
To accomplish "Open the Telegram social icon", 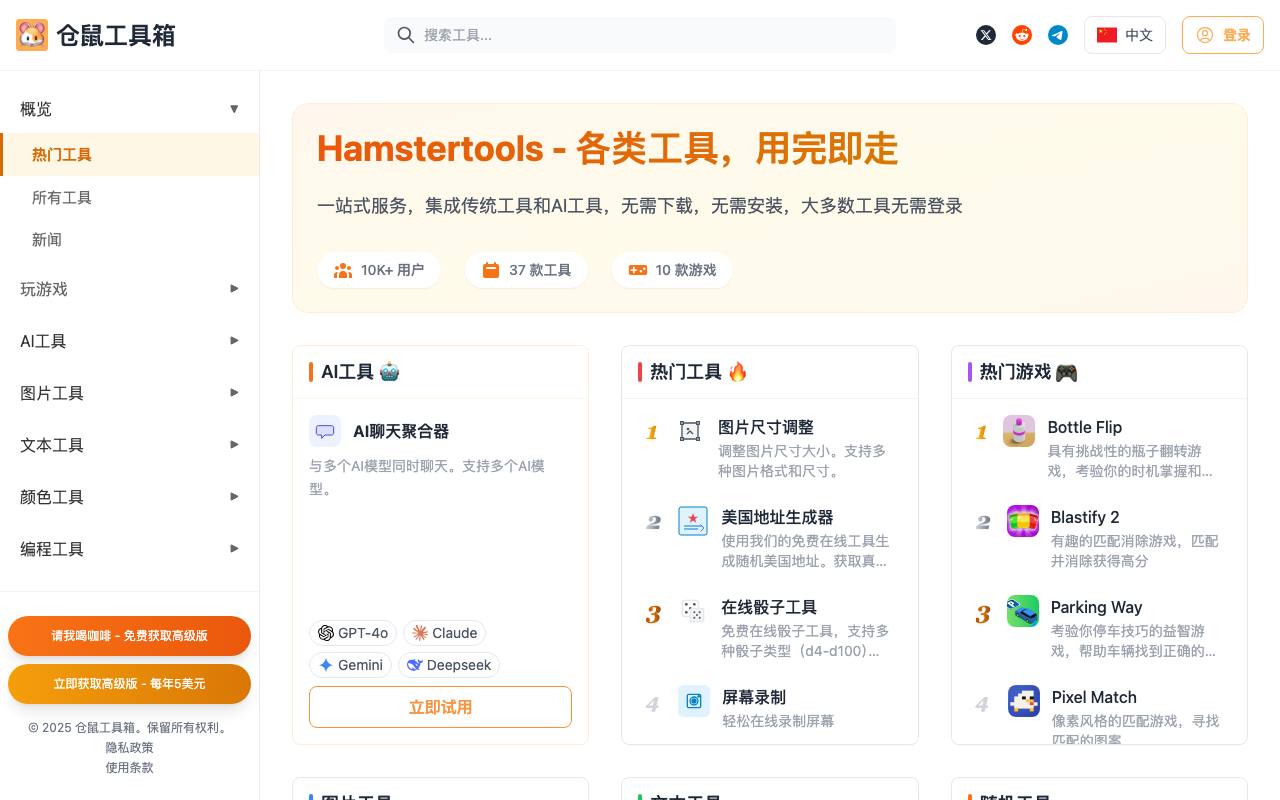I will [x=1058, y=35].
